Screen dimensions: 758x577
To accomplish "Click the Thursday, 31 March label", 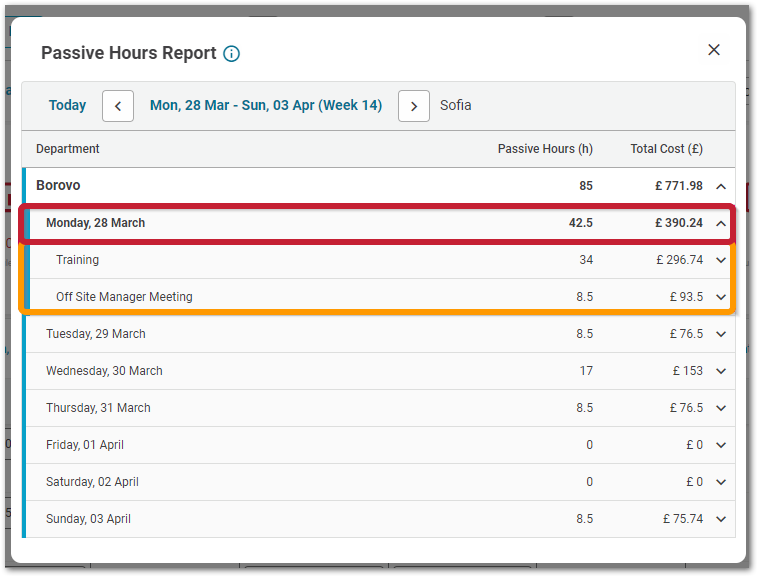I will tap(98, 408).
